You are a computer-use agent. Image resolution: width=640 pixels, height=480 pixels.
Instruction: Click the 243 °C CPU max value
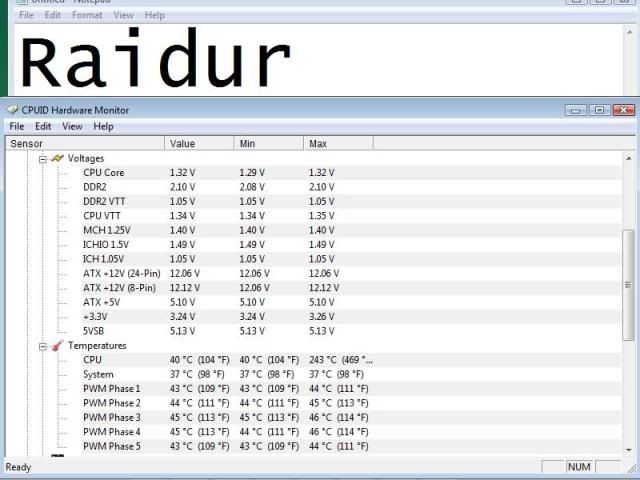340,360
